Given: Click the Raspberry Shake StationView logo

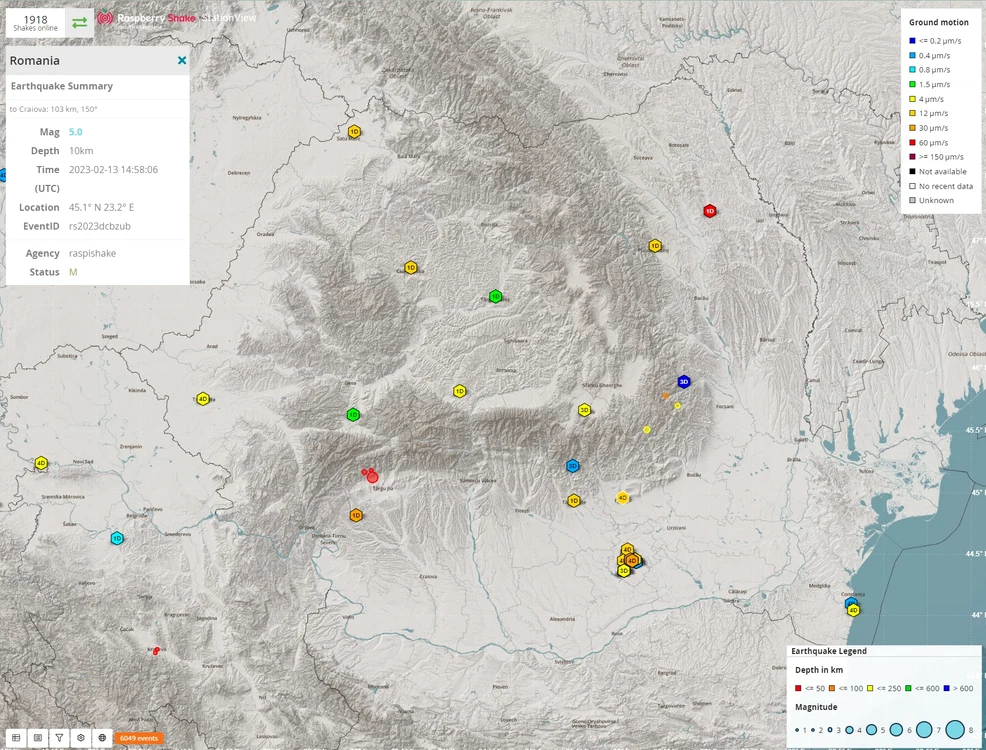Looking at the screenshot, I should [x=177, y=19].
